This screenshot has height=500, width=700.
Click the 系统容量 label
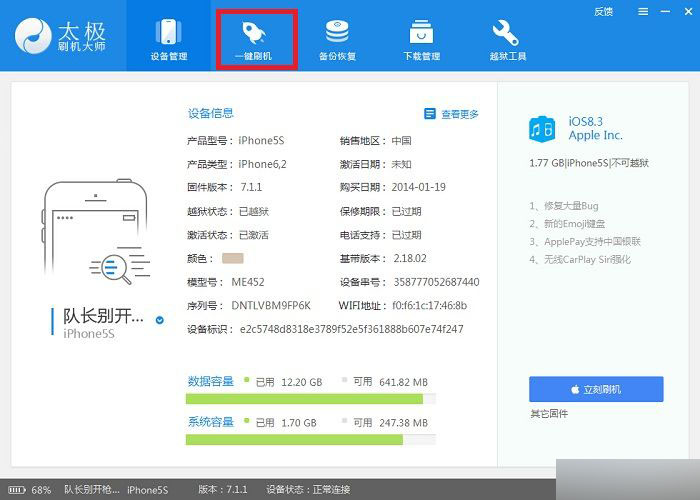coord(211,422)
